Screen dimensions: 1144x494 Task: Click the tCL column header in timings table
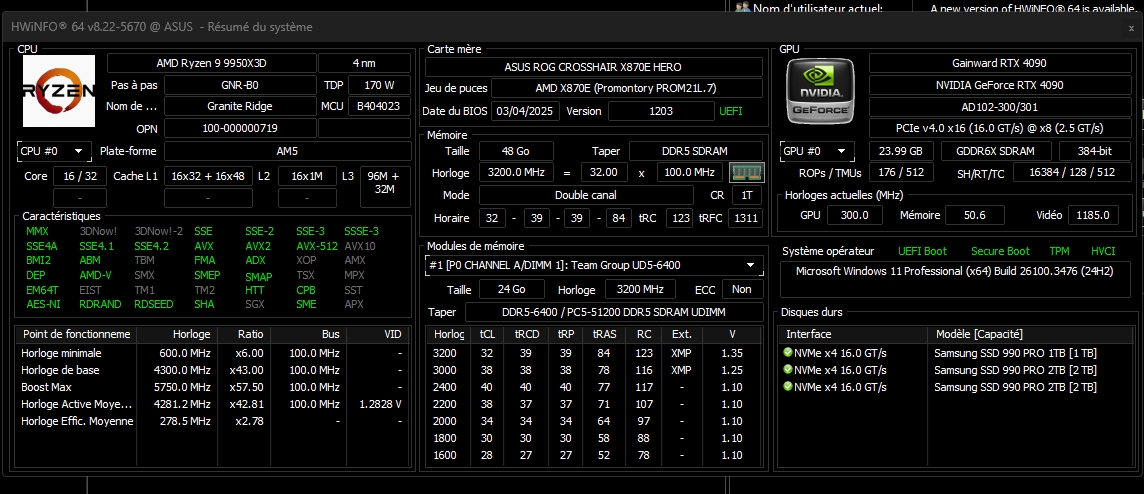pos(487,333)
